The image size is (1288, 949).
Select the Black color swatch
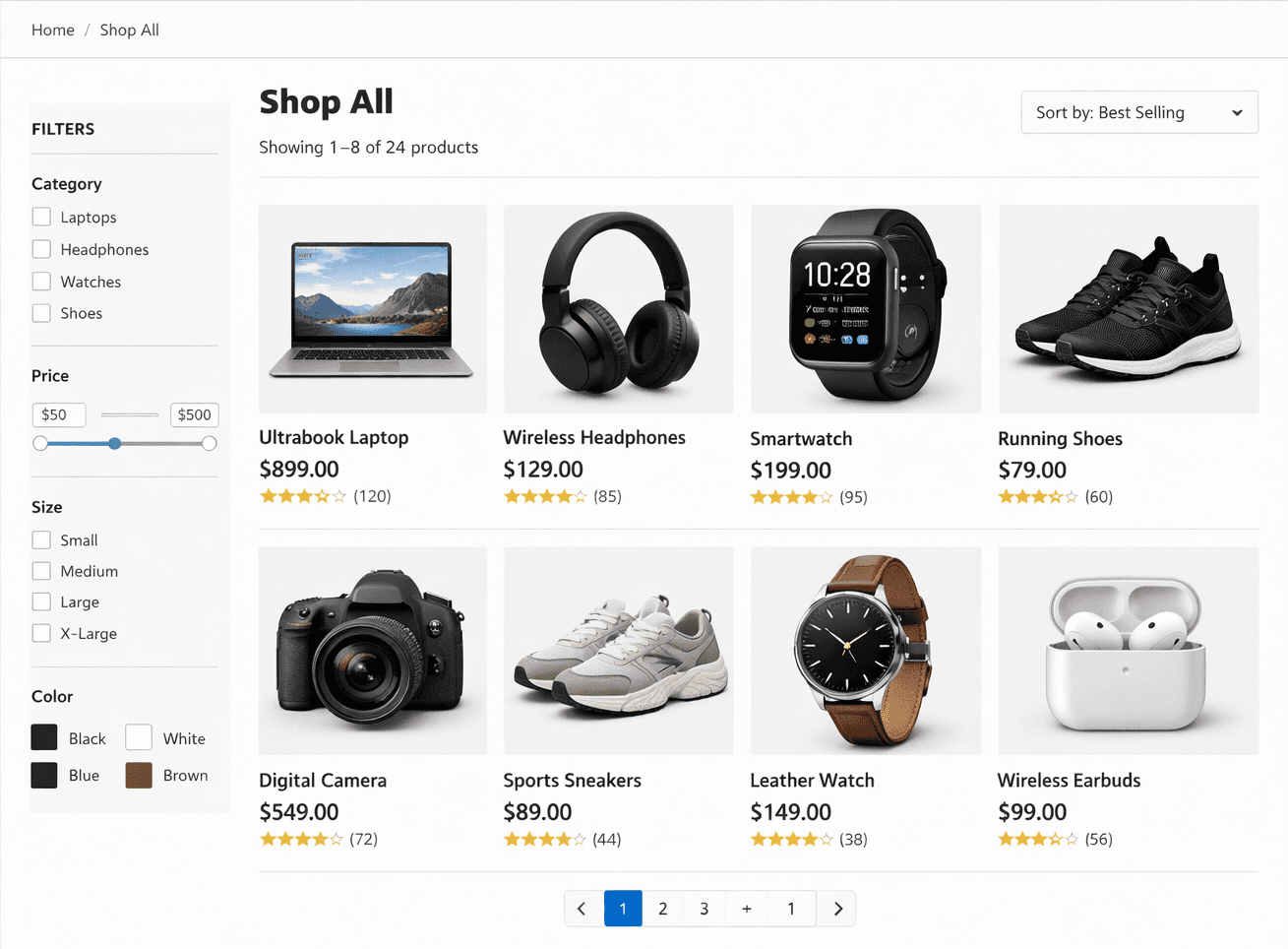point(43,737)
